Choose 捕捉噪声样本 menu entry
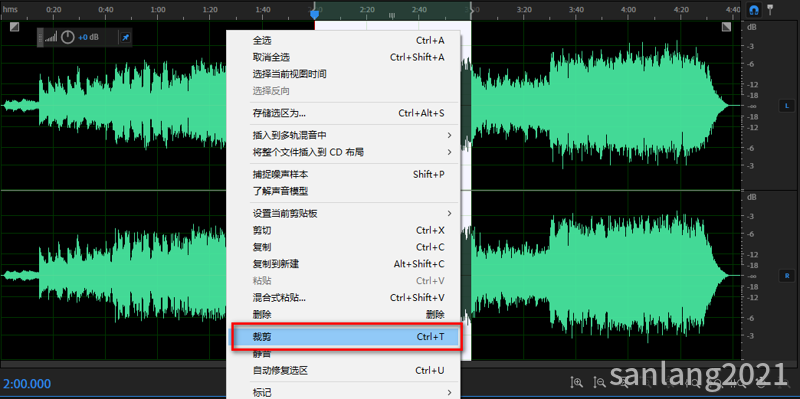 tap(343, 174)
